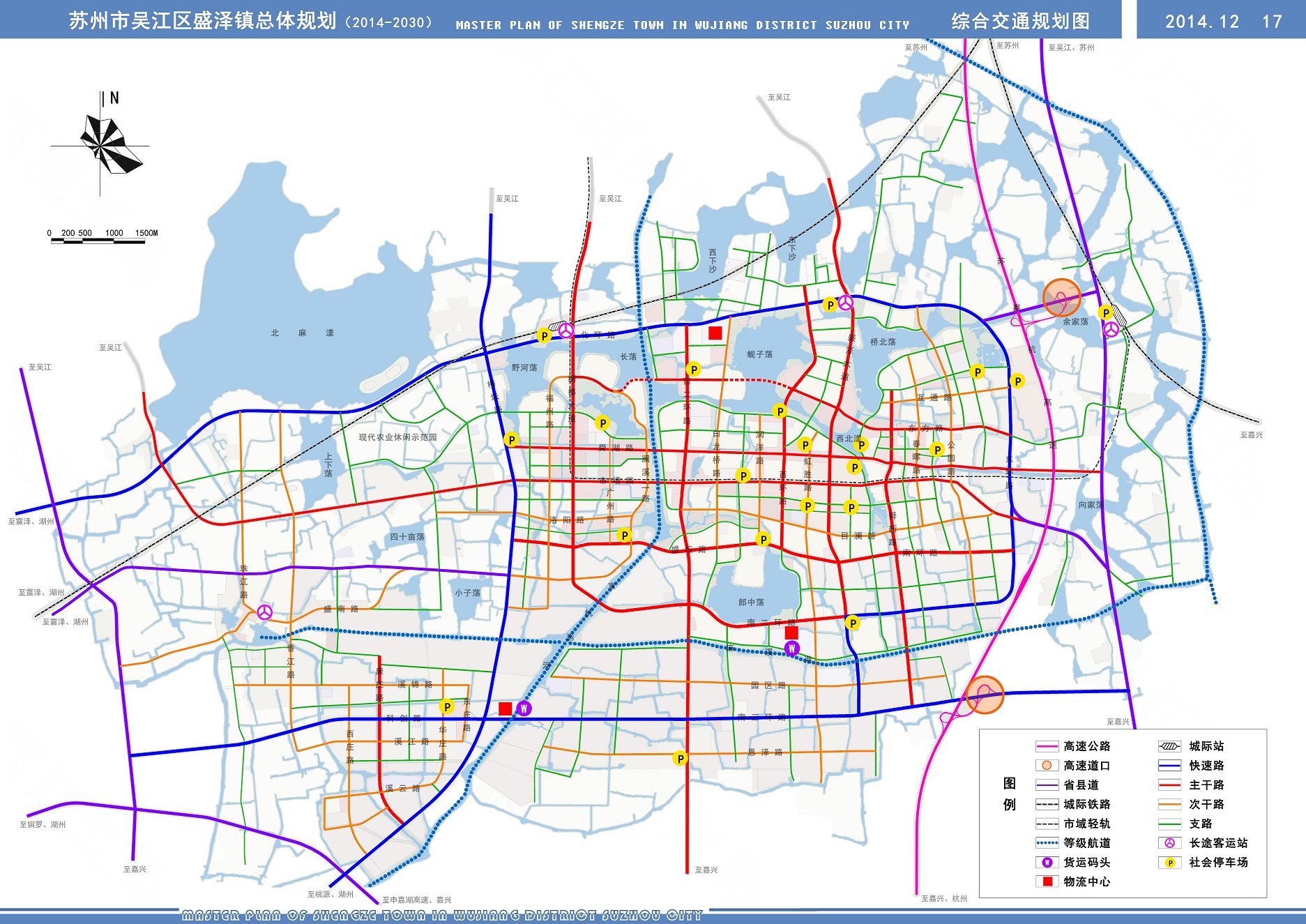The image size is (1306, 924).
Task: Click the blue 快速路 line sample in legend
Action: [1169, 766]
